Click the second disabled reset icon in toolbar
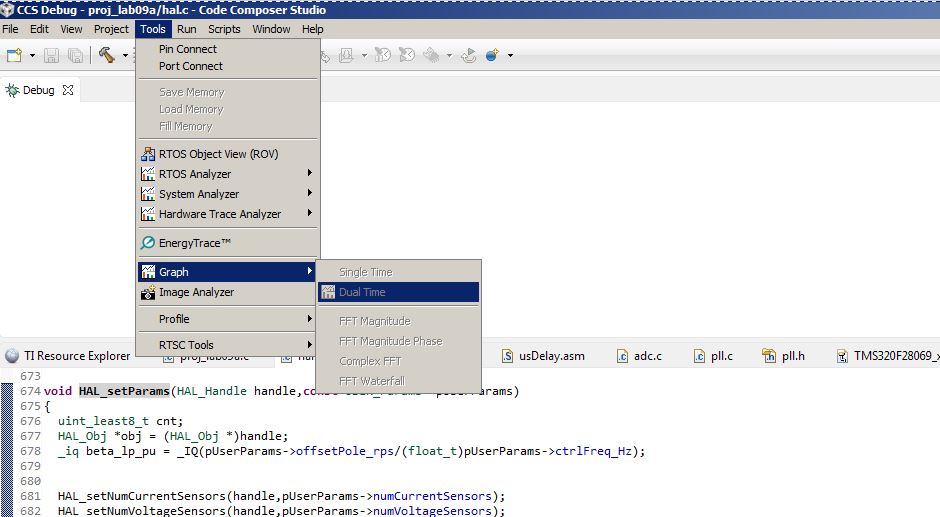Screen dimensions: 940x517 coord(407,55)
